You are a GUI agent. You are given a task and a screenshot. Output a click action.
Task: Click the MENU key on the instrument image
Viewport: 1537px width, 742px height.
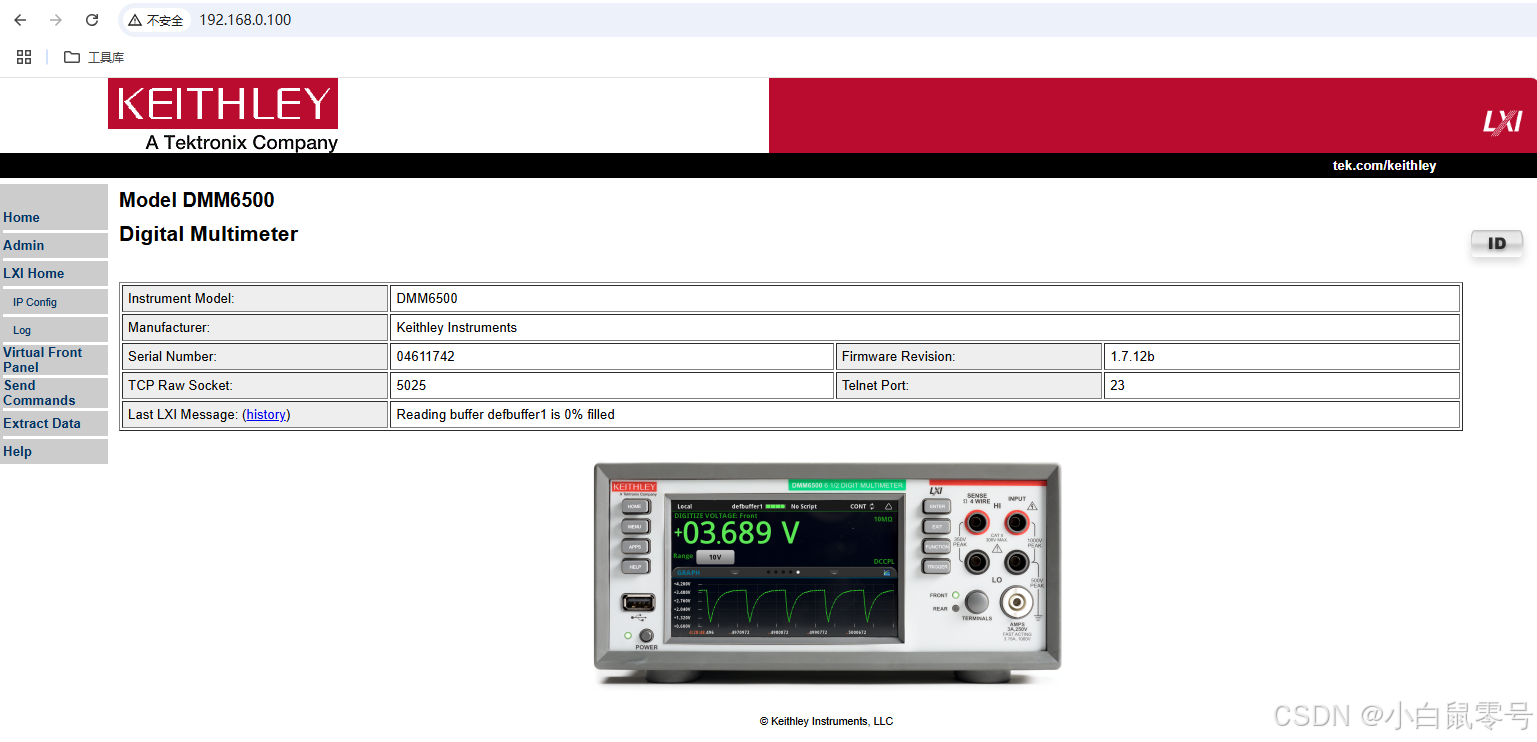635,526
